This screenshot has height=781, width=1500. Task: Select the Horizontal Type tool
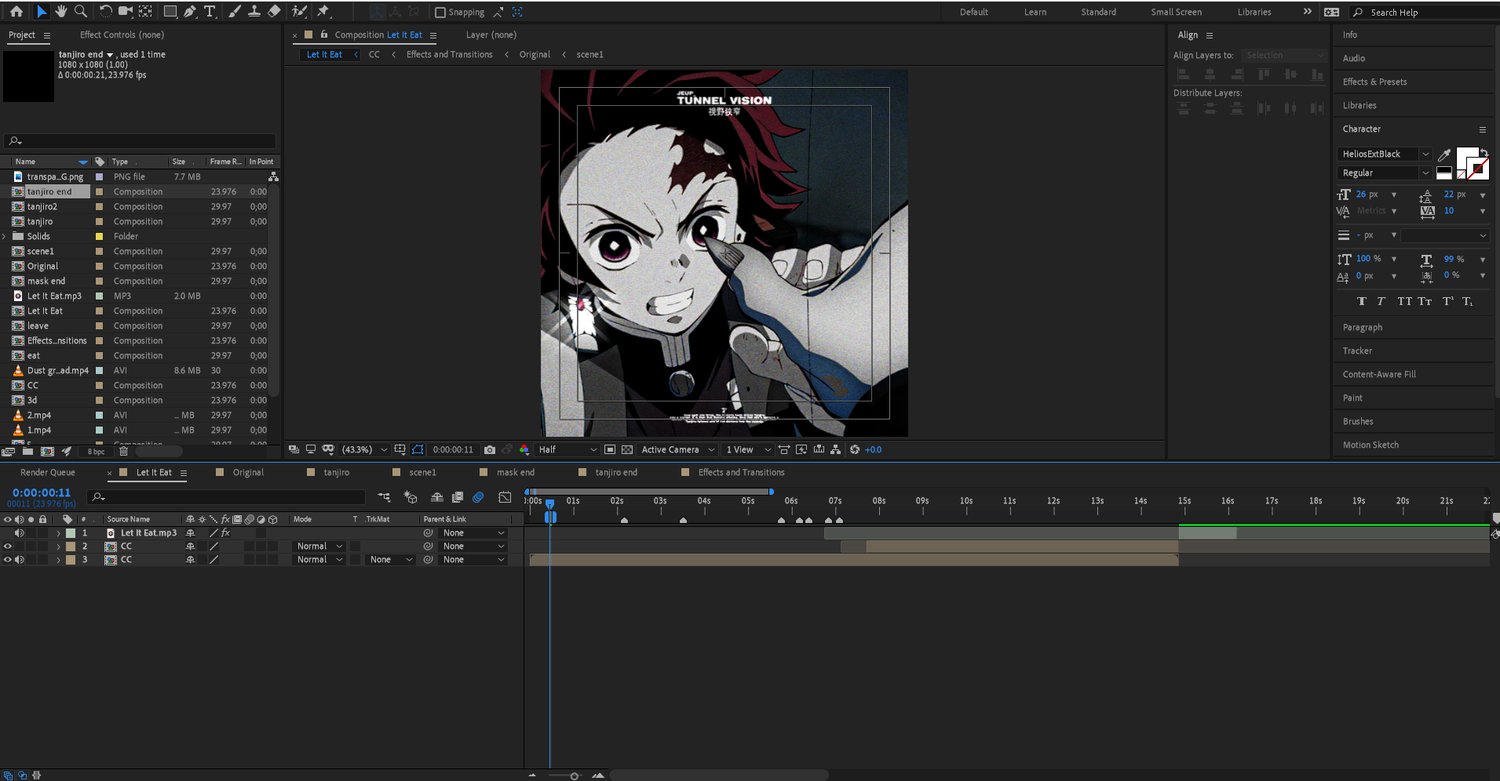point(209,12)
